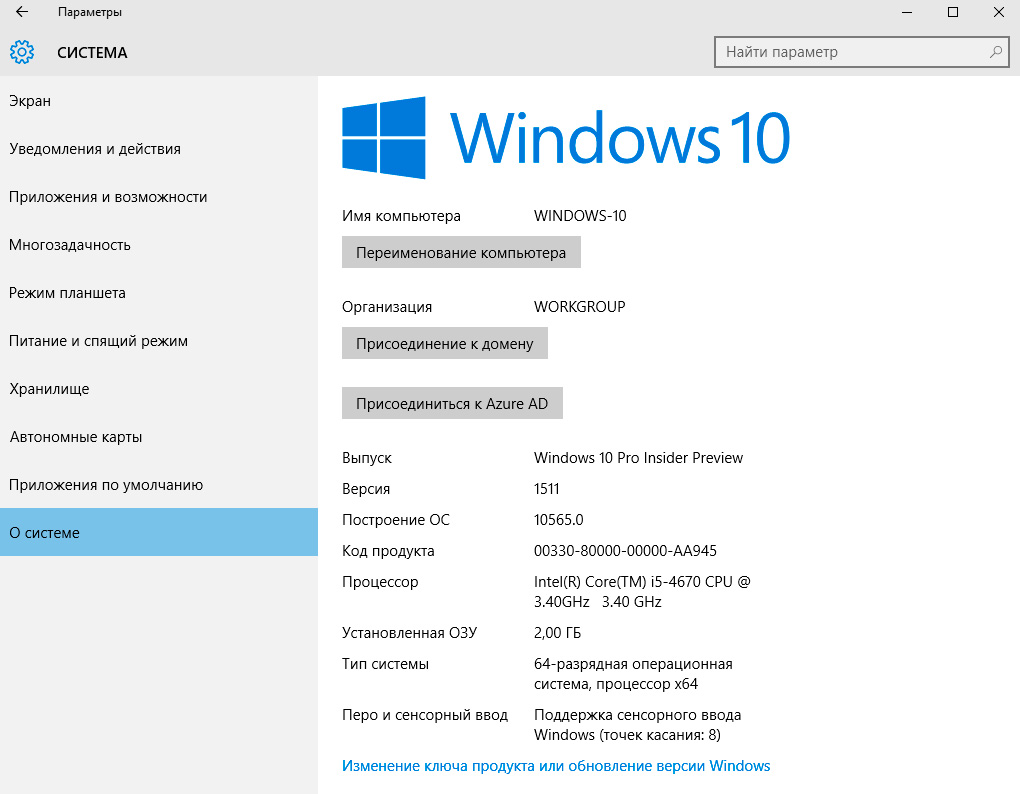Click the settings gear icon
Viewport: 1020px width, 794px height.
[x=21, y=52]
